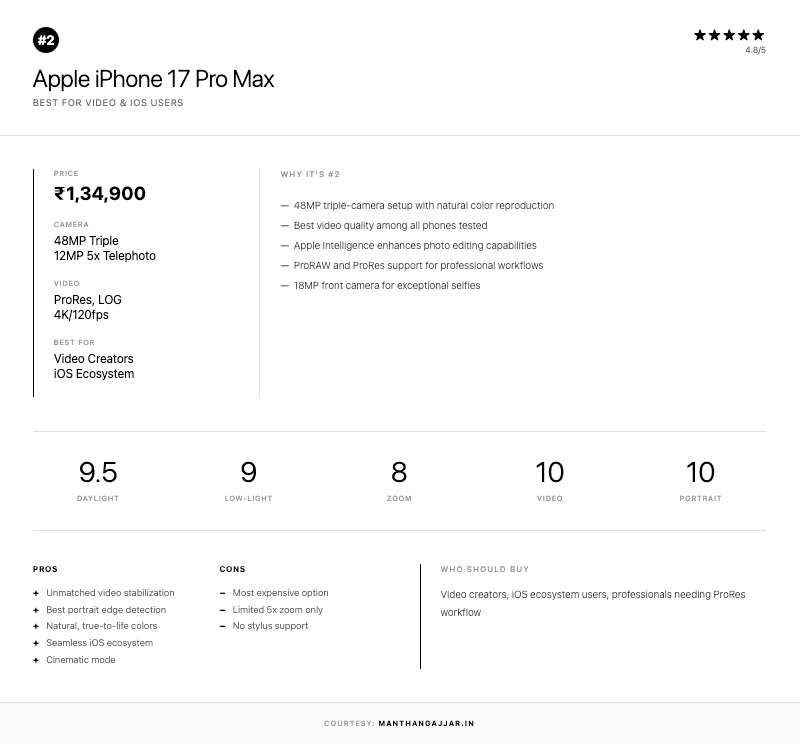Click the minus icon beside Limited 5x zoom only

pos(222,610)
